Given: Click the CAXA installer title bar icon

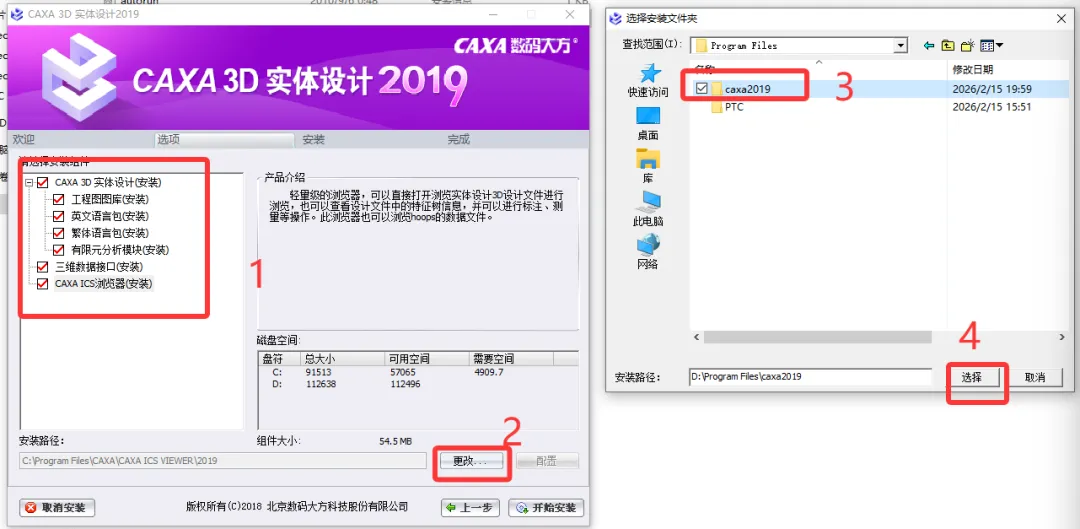Looking at the screenshot, I should pos(16,14).
